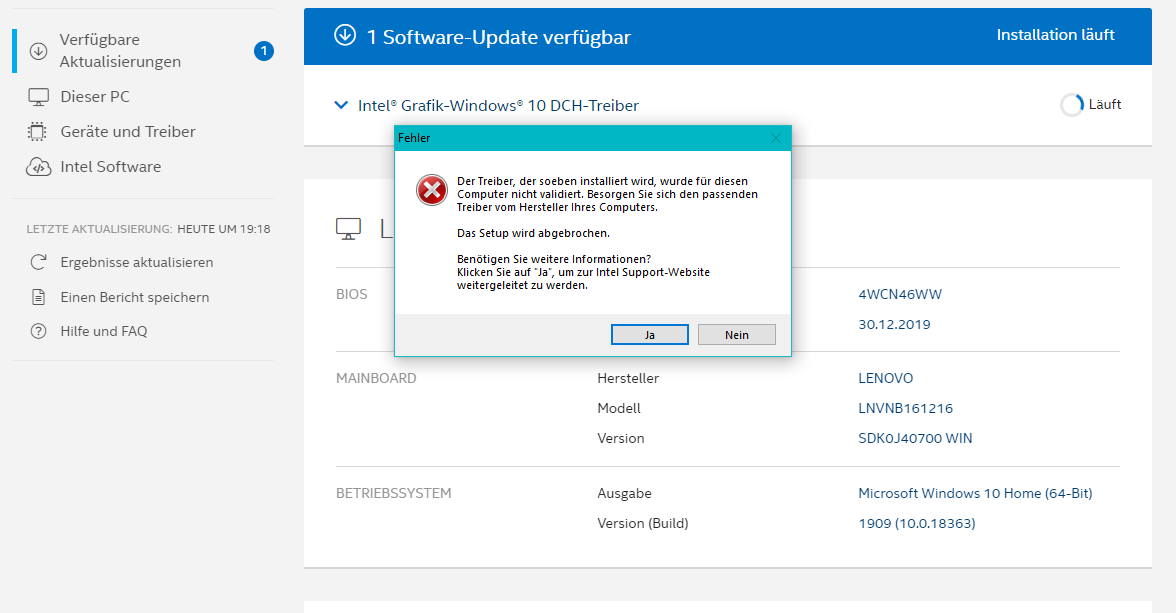1176x613 pixels.
Task: Click OS build value 1909 (10.0.18363)
Action: (916, 523)
